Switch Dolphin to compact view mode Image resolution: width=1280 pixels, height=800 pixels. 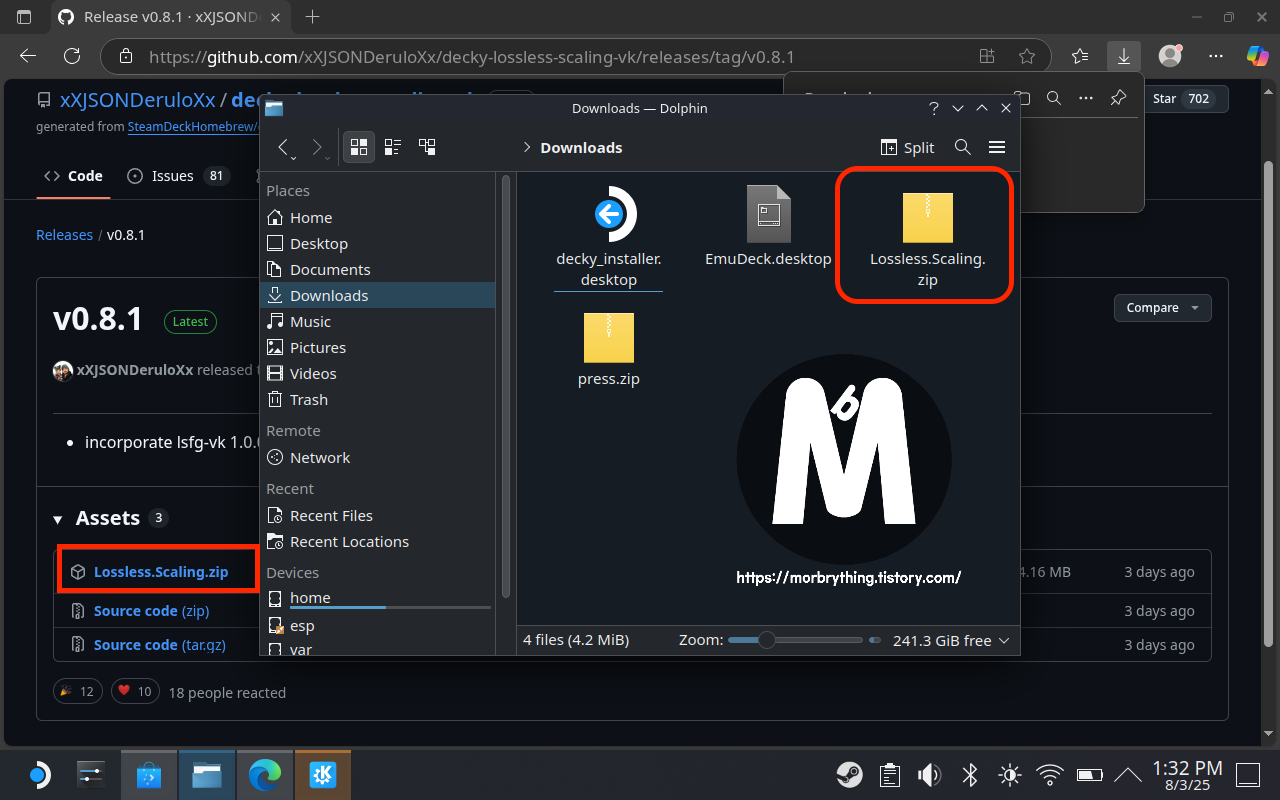(x=393, y=147)
